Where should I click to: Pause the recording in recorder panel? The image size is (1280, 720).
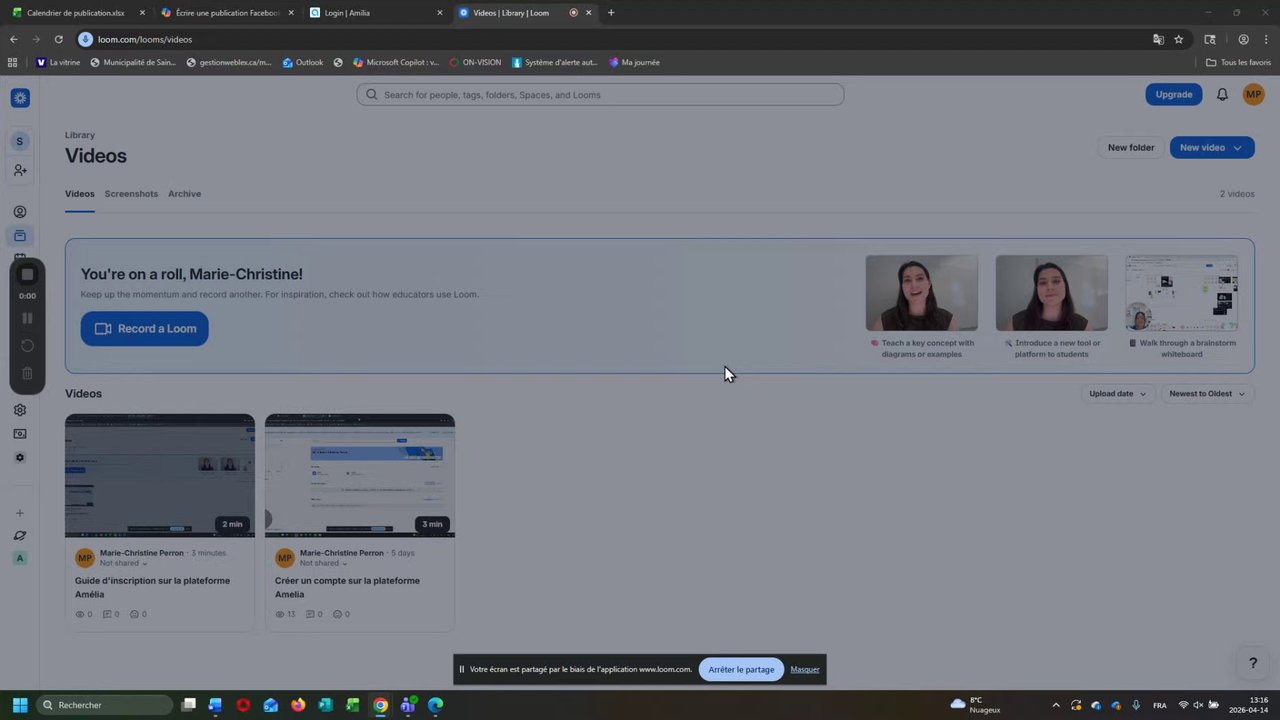(27, 318)
